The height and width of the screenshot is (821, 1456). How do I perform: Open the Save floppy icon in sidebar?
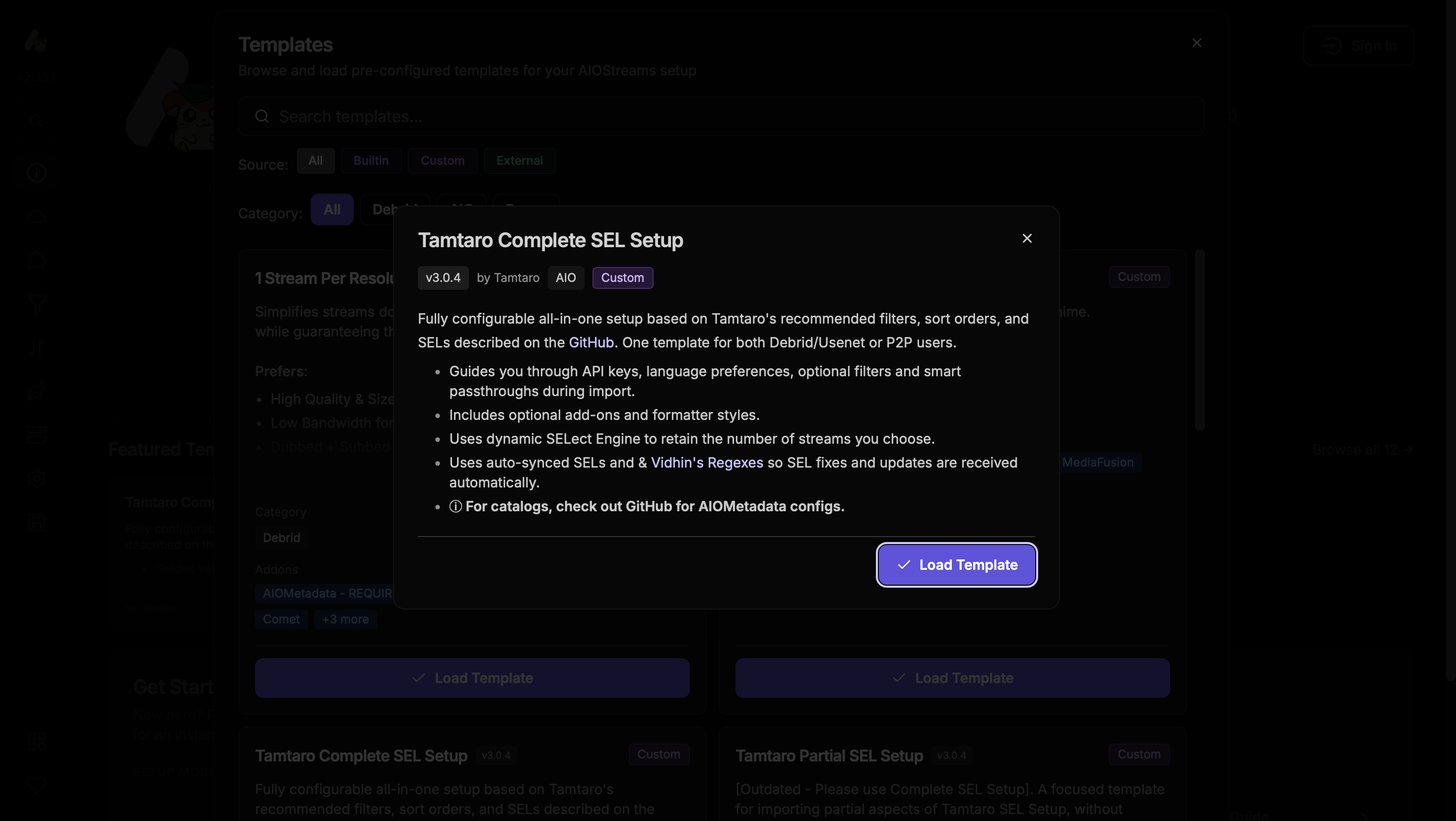point(36,522)
